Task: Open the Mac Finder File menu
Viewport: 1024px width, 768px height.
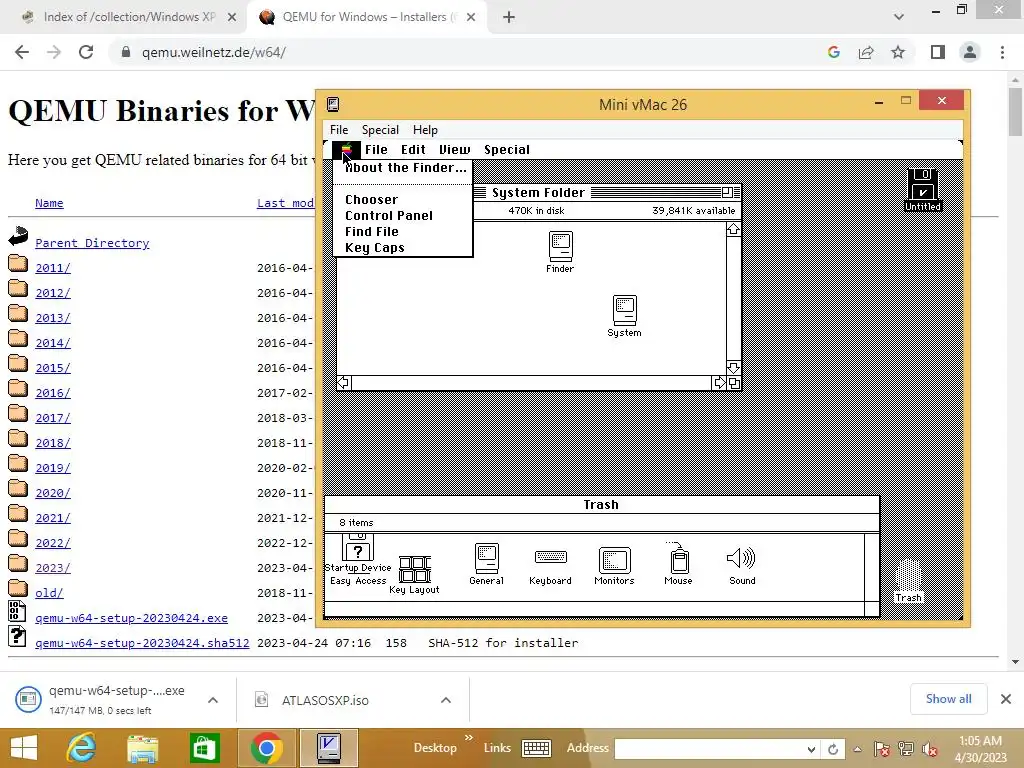Action: click(x=376, y=150)
